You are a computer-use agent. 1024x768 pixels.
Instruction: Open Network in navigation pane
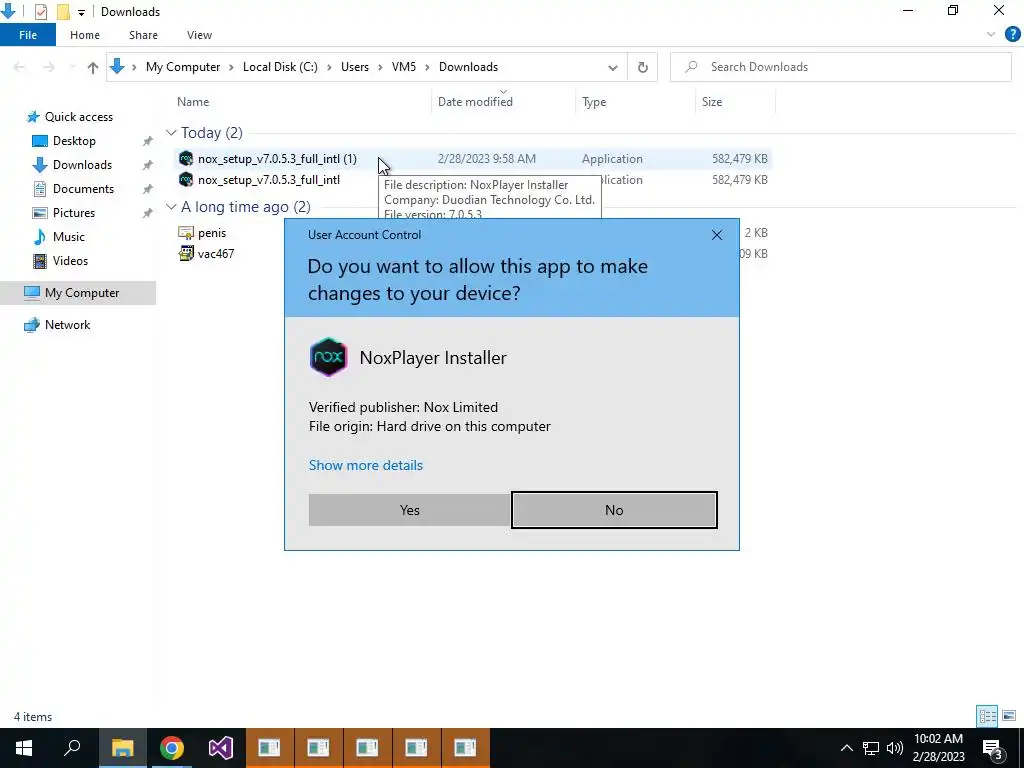pyautogui.click(x=67, y=325)
